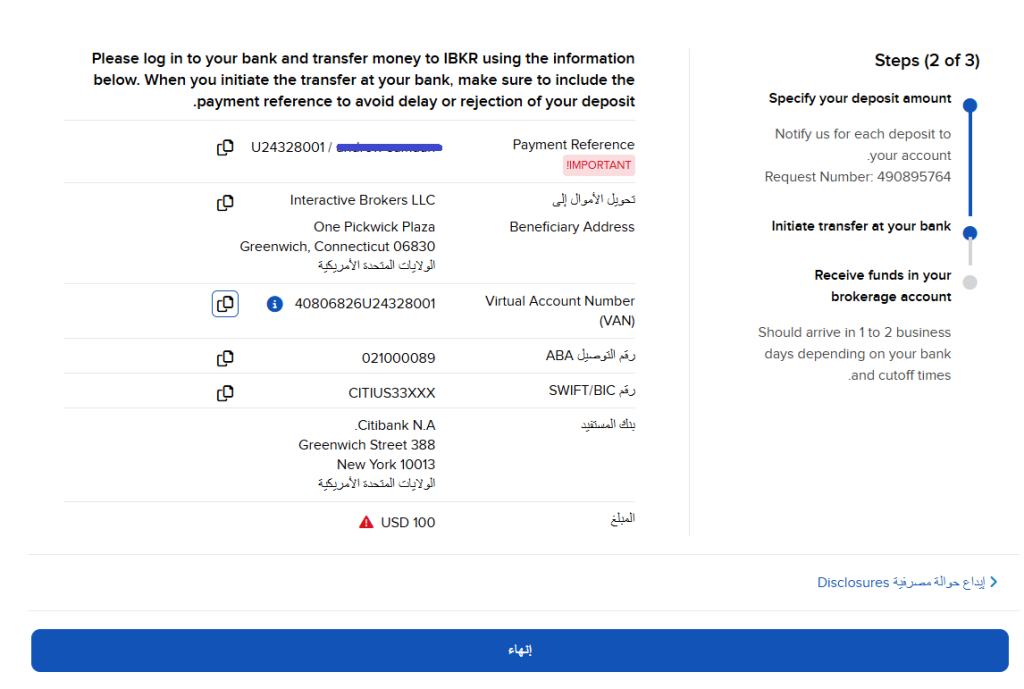Copy the Virtual Account Number

pyautogui.click(x=225, y=304)
